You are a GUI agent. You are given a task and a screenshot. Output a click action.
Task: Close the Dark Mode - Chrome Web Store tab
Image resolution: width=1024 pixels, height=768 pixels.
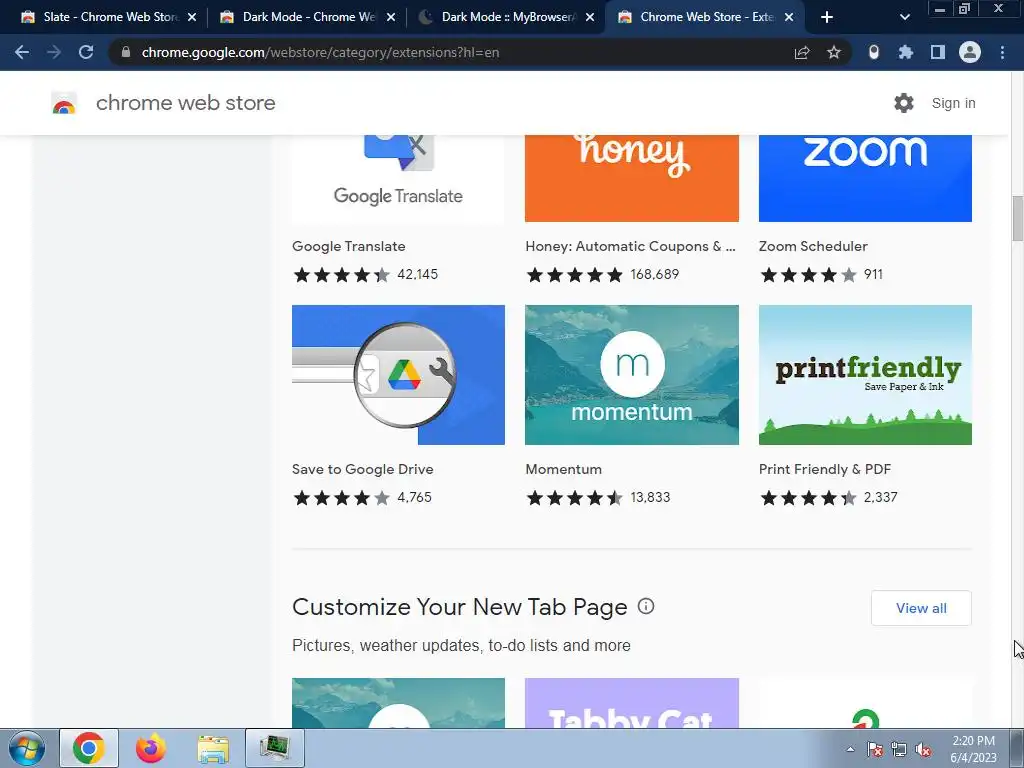point(391,18)
